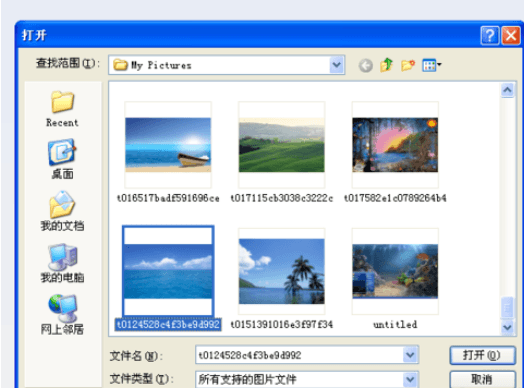Open My Documents (我的文档) shortcut
The height and width of the screenshot is (388, 524).
(x=62, y=211)
